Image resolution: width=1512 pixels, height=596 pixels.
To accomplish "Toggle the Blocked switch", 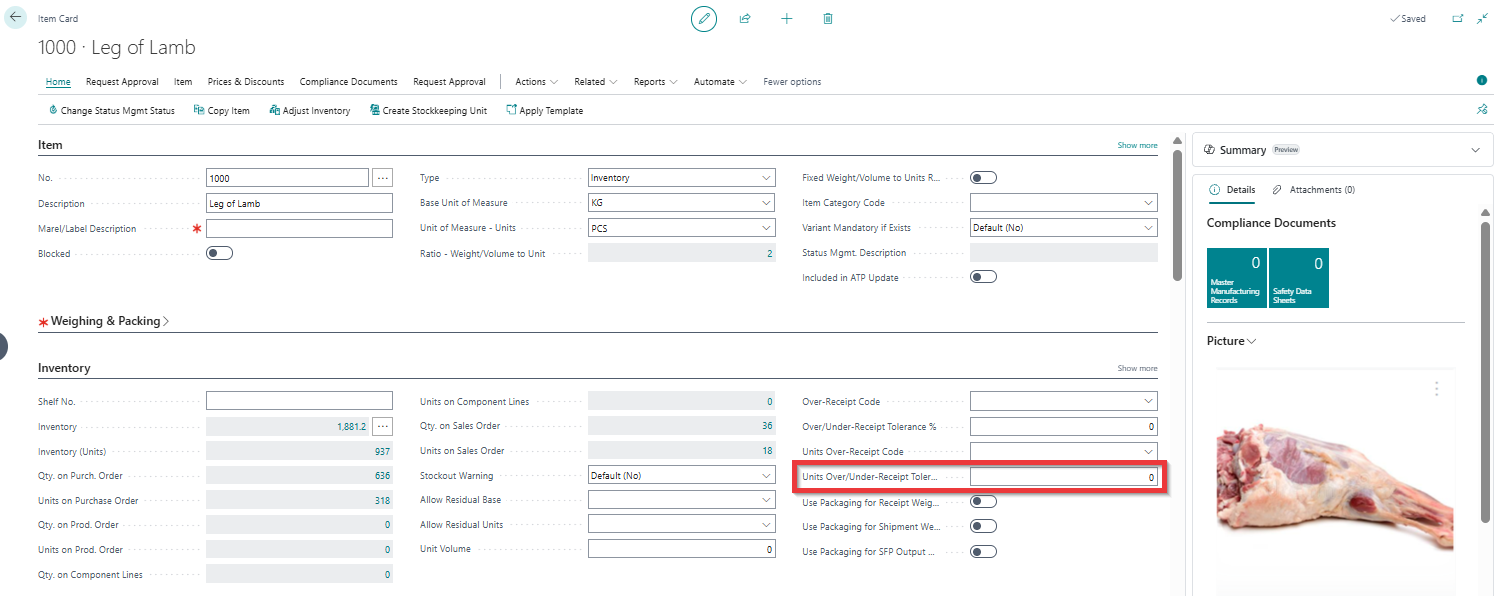I will (219, 253).
